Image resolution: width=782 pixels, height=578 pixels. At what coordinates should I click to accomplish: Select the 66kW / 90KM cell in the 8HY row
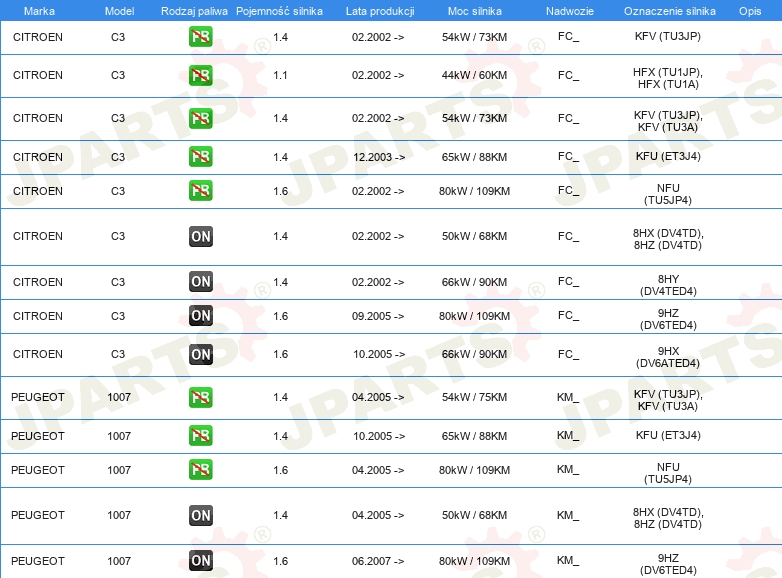click(474, 282)
